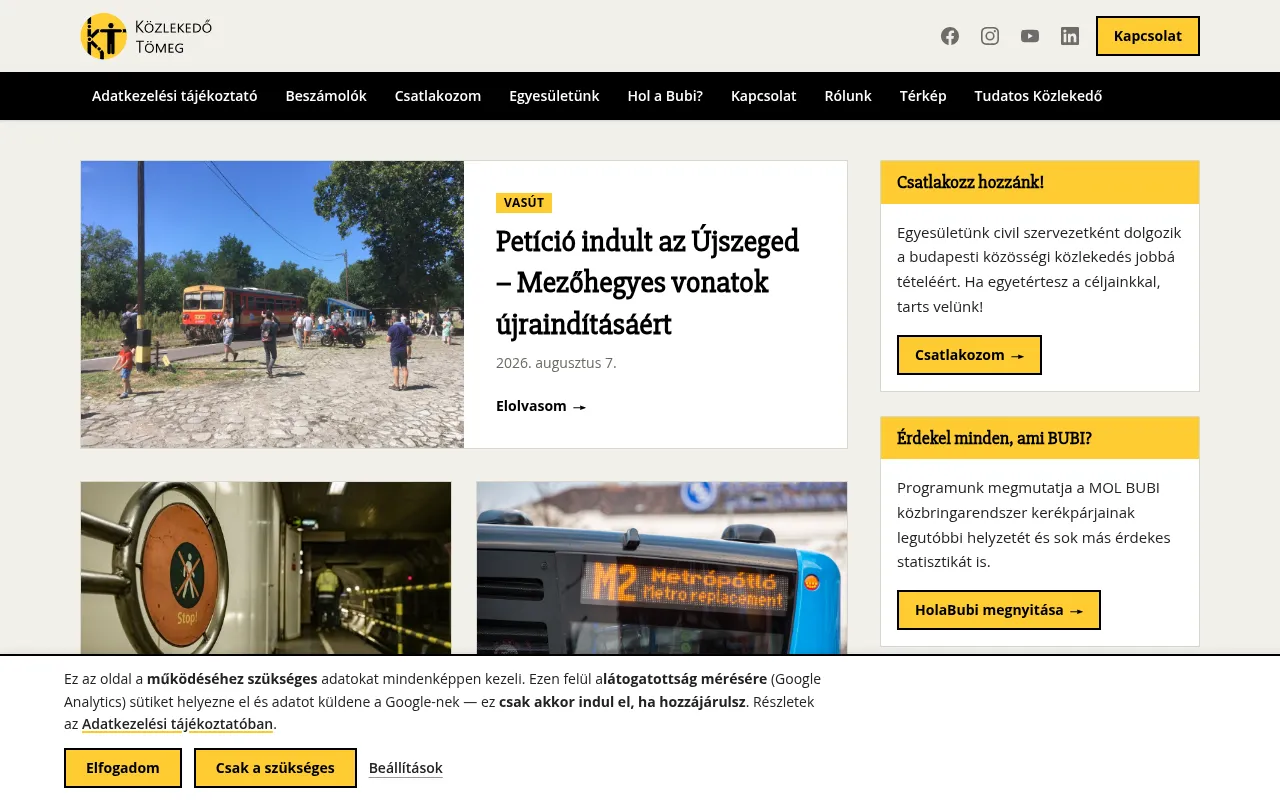Select Kapcsolat in the black navigation bar

click(x=764, y=96)
